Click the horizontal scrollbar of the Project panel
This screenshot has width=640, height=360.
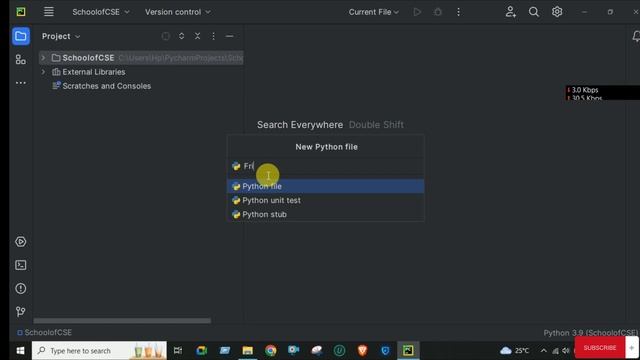(122, 321)
